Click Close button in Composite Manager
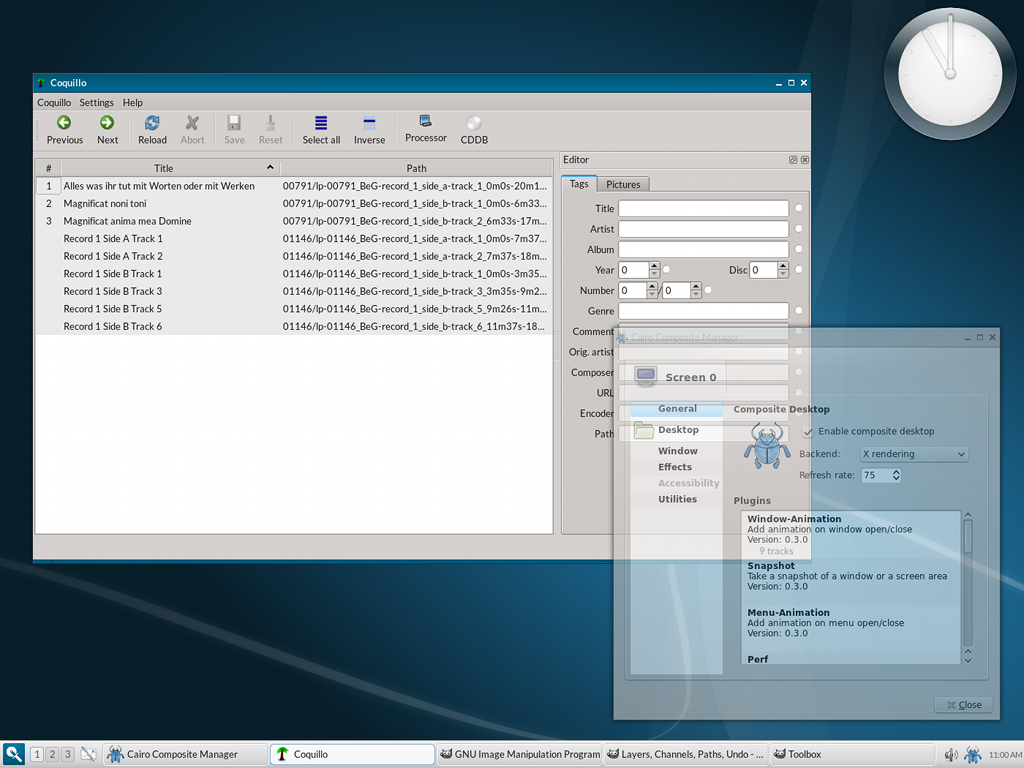The width and height of the screenshot is (1024, 768). tap(964, 705)
